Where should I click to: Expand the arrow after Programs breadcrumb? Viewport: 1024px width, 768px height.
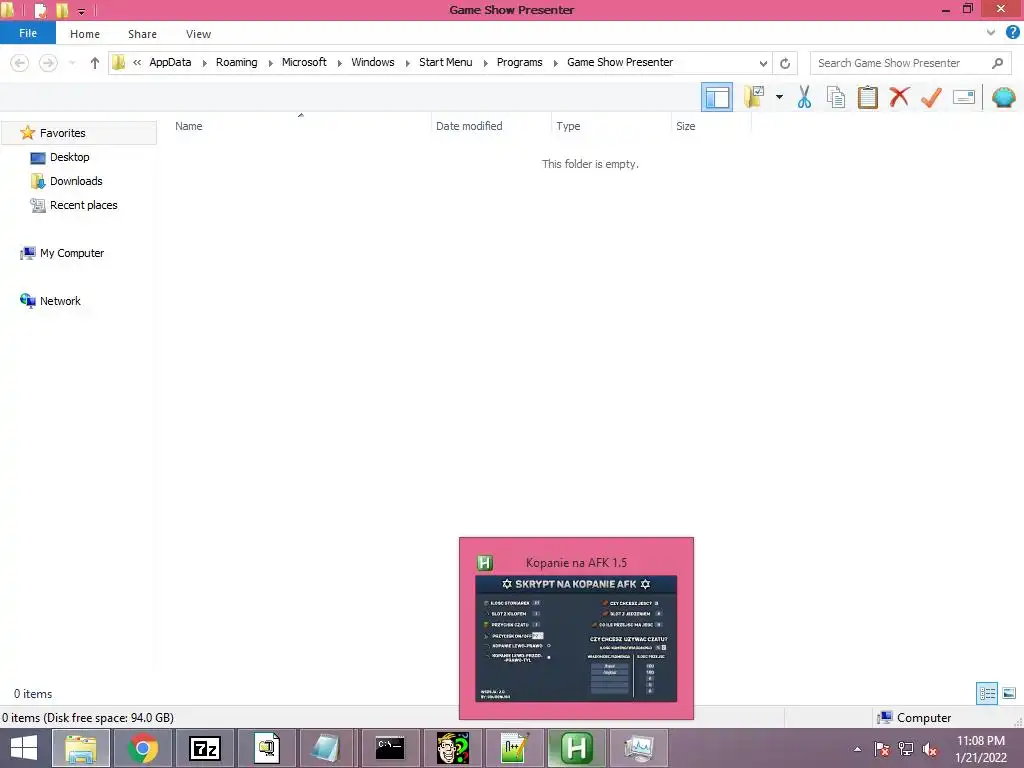556,63
